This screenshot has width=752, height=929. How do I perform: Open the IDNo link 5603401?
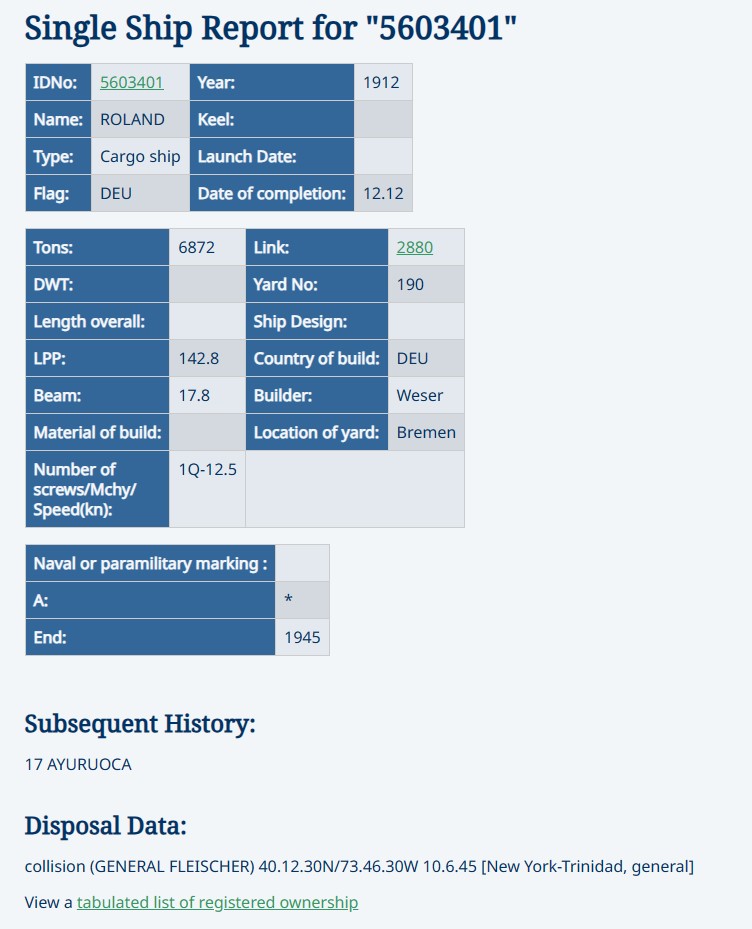(x=132, y=82)
